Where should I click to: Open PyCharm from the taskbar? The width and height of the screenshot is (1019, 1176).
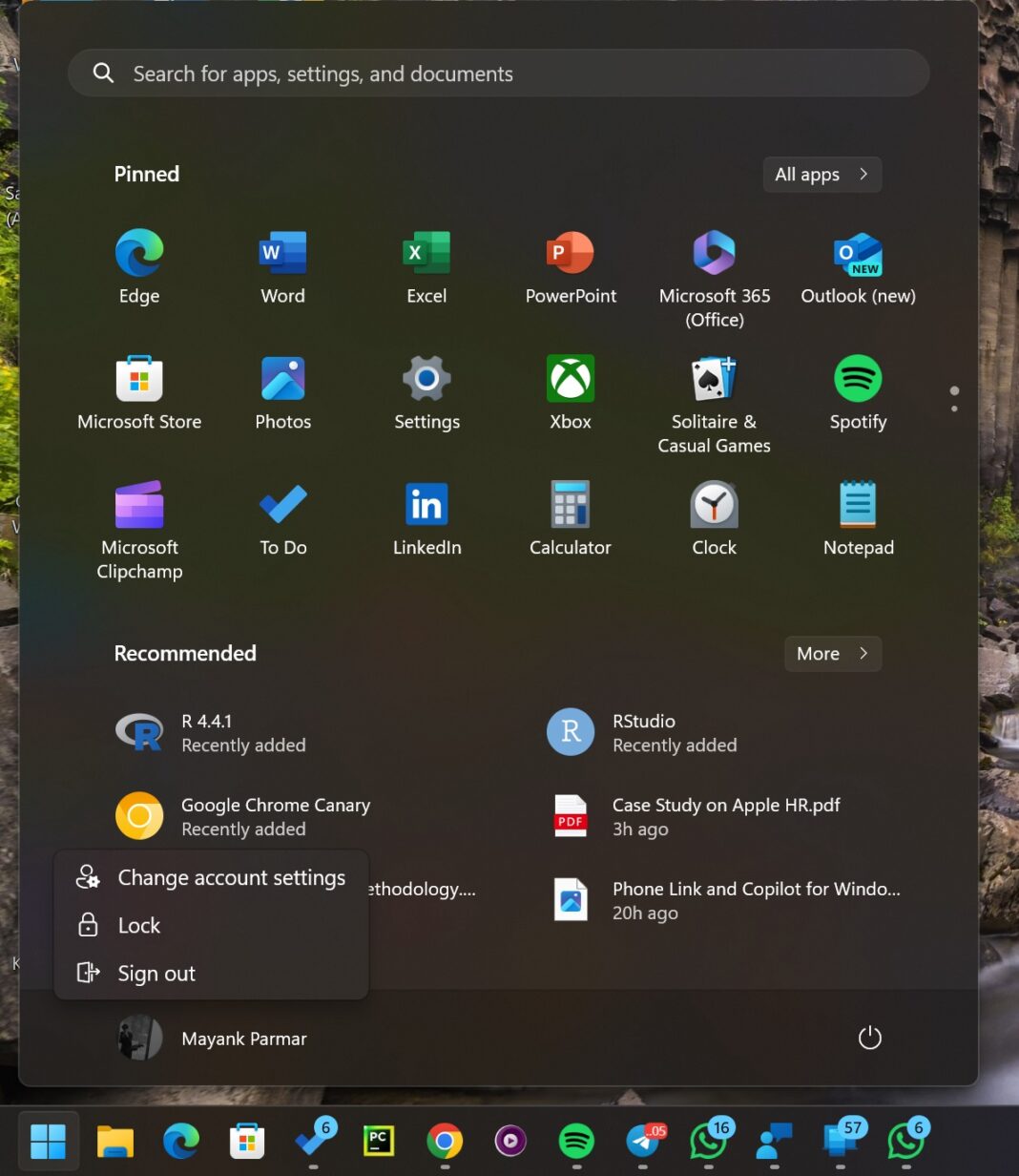tap(379, 1142)
